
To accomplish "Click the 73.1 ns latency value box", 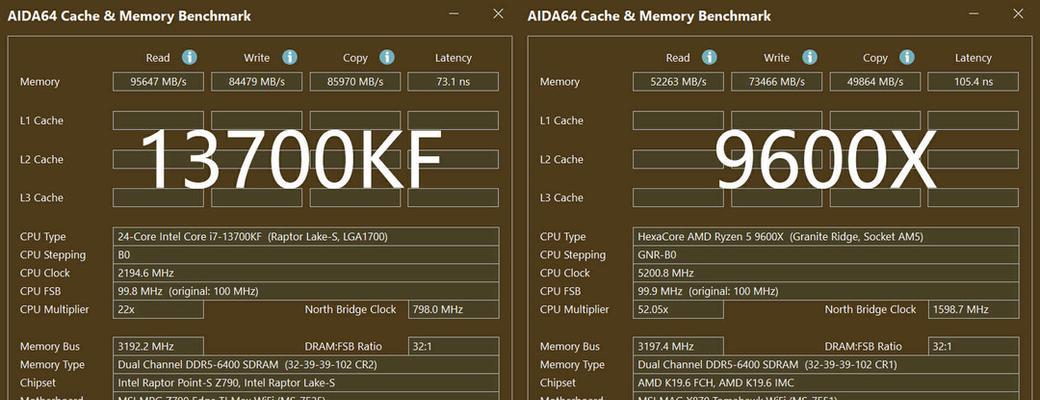I will coord(453,82).
